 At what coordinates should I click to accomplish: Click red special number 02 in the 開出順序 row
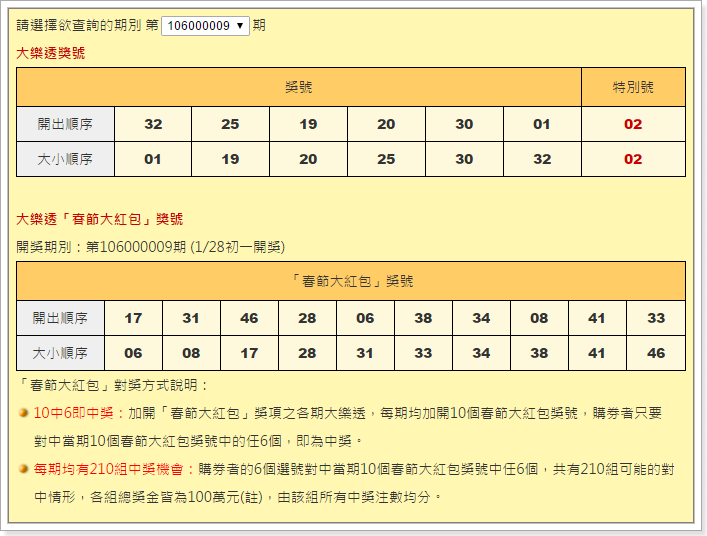pos(633,124)
